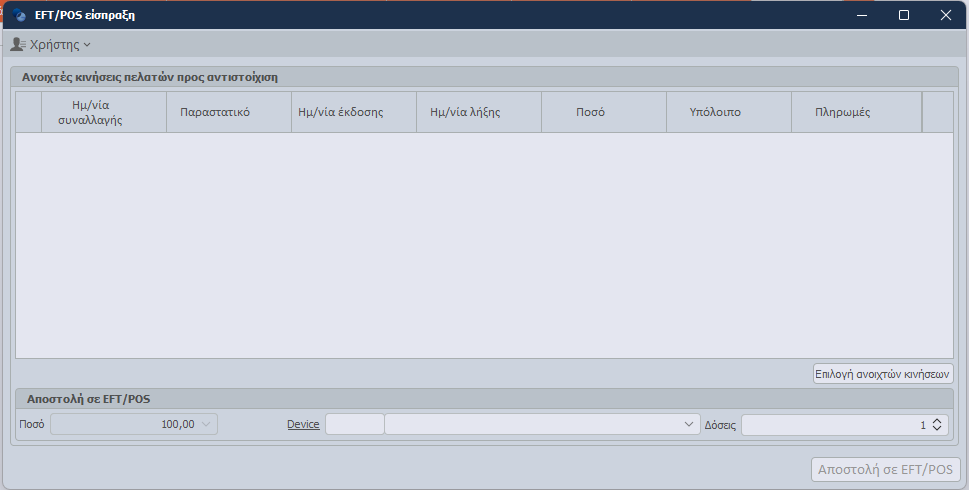This screenshot has width=969, height=490.
Task: Expand the Ποσό dropdown arrow
Action: pos(207,424)
